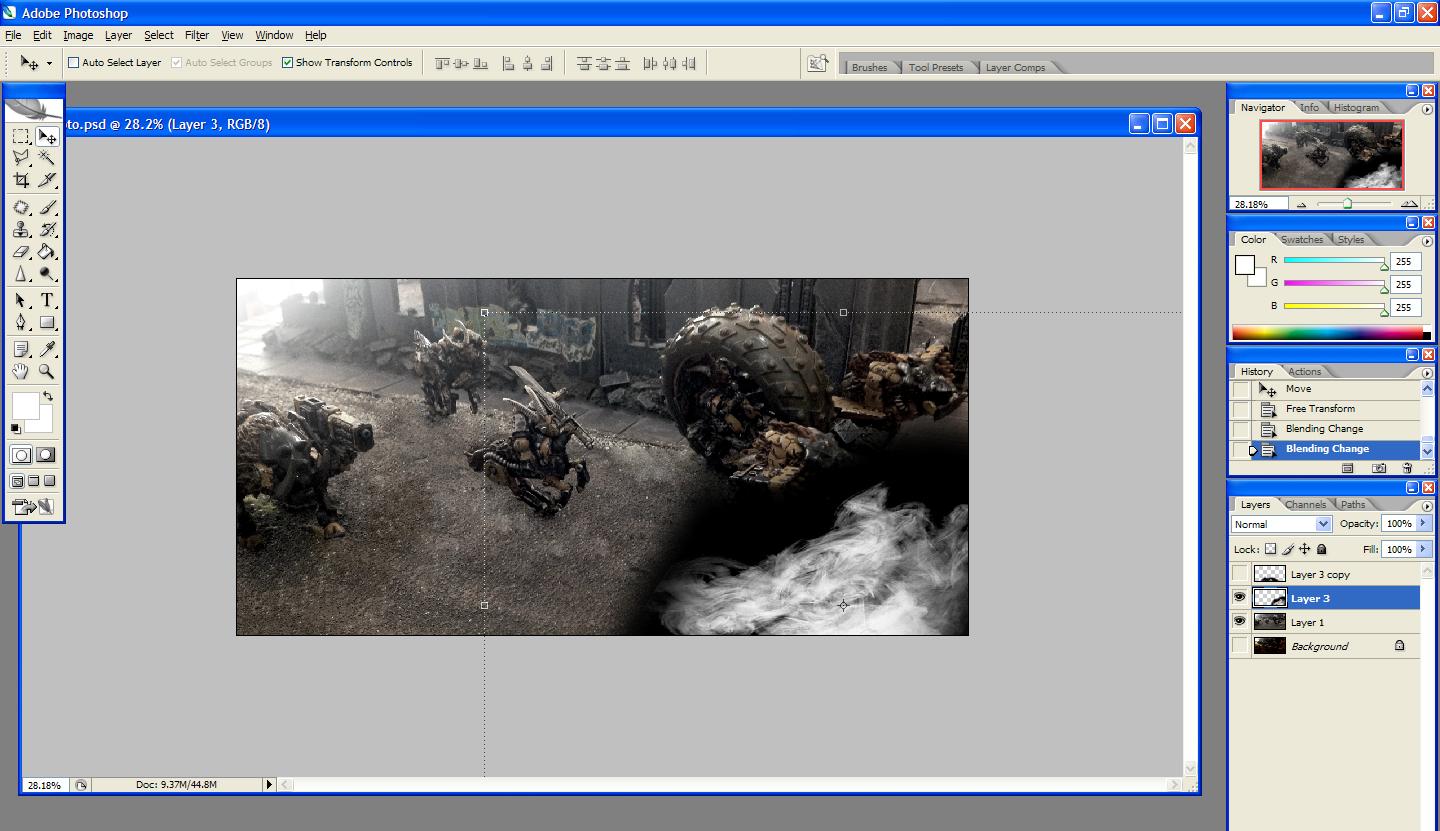Select the Rectangle shape tool
Viewport: 1440px width, 831px height.
click(47, 323)
